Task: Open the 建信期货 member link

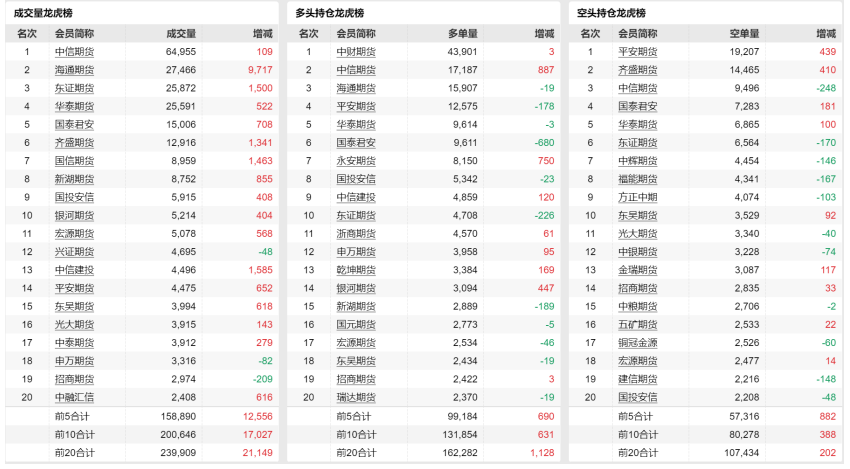Action: tap(638, 380)
